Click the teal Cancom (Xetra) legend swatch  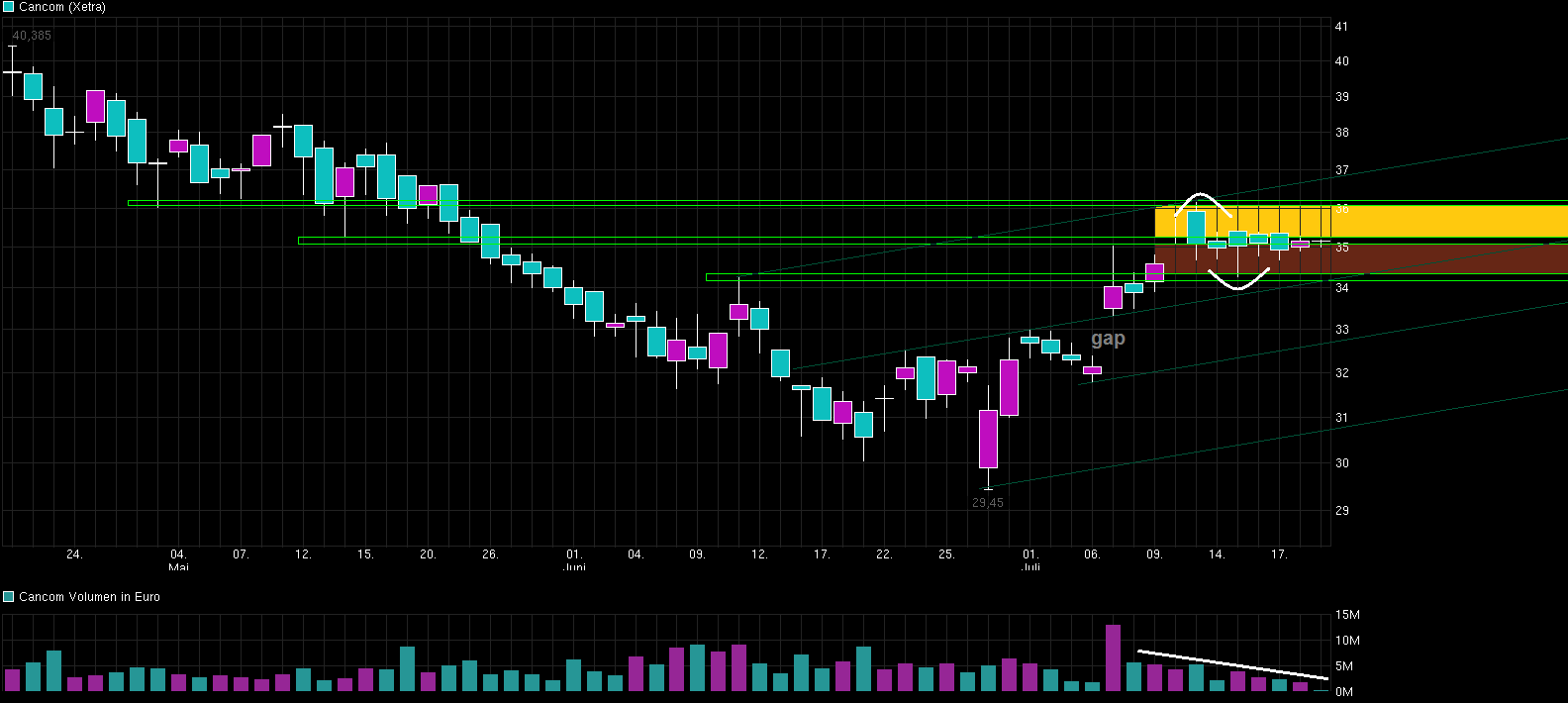9,7
